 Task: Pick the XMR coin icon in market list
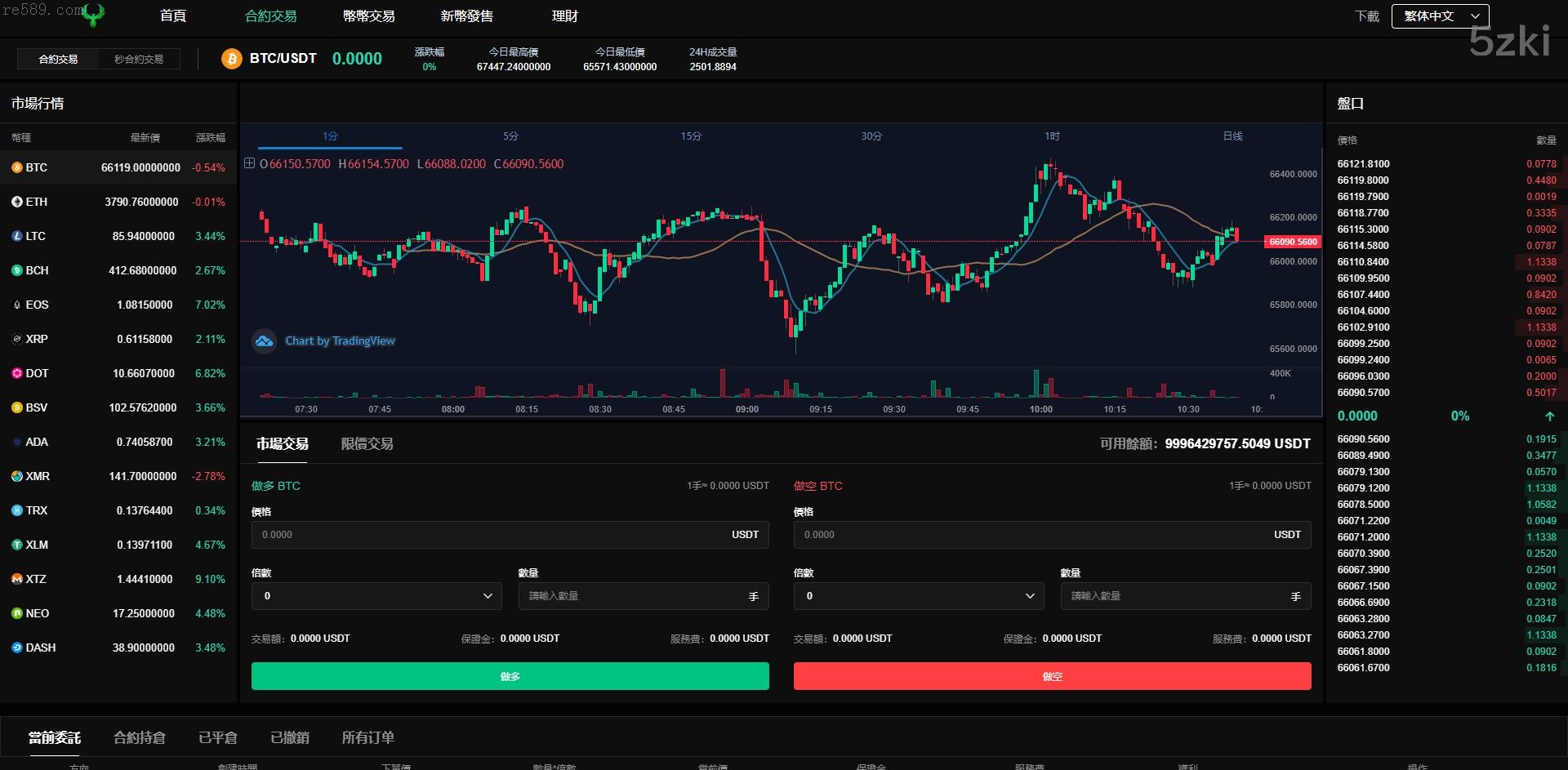click(x=16, y=476)
